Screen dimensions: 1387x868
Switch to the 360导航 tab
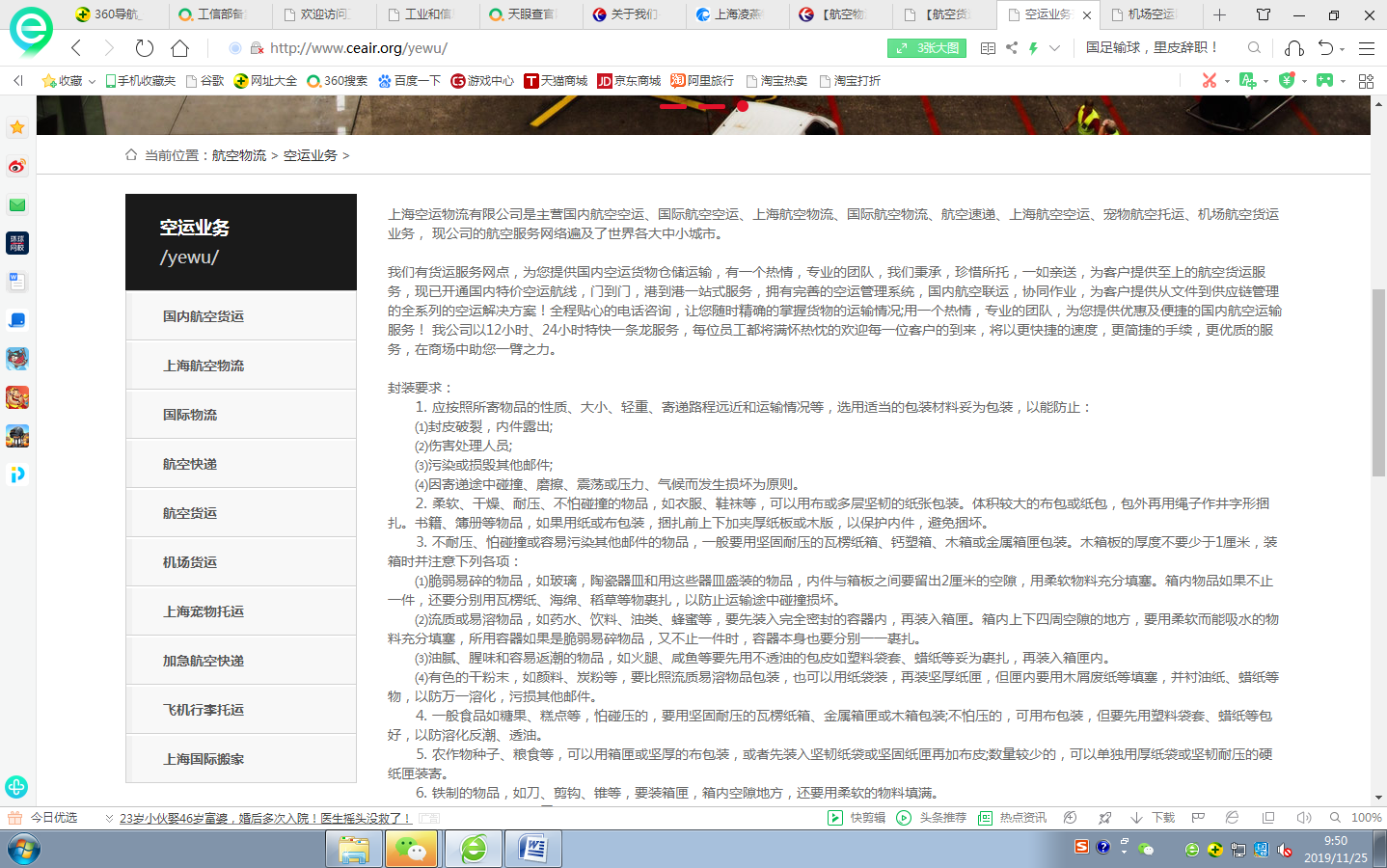pyautogui.click(x=108, y=14)
